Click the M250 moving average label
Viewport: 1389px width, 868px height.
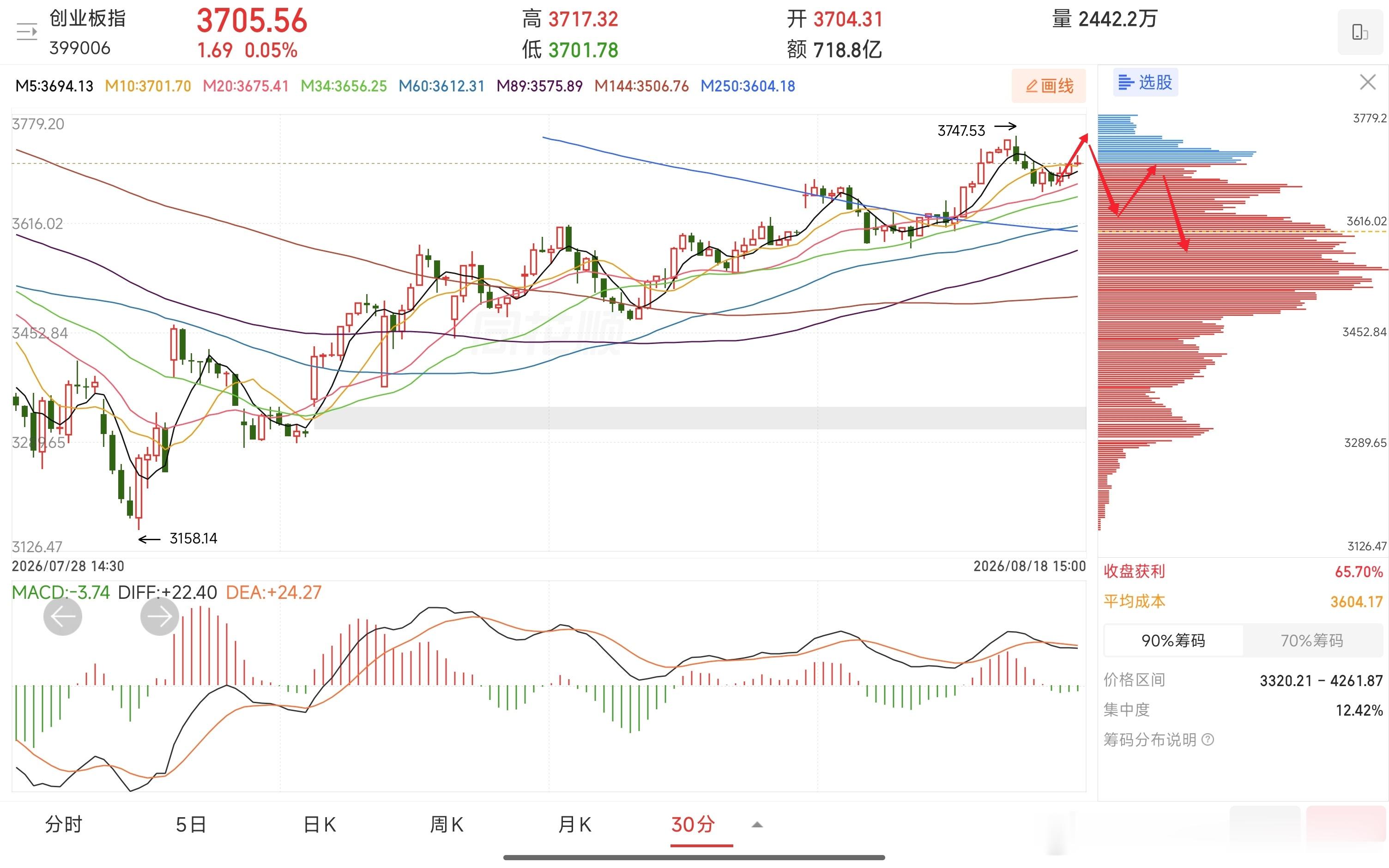(747, 86)
